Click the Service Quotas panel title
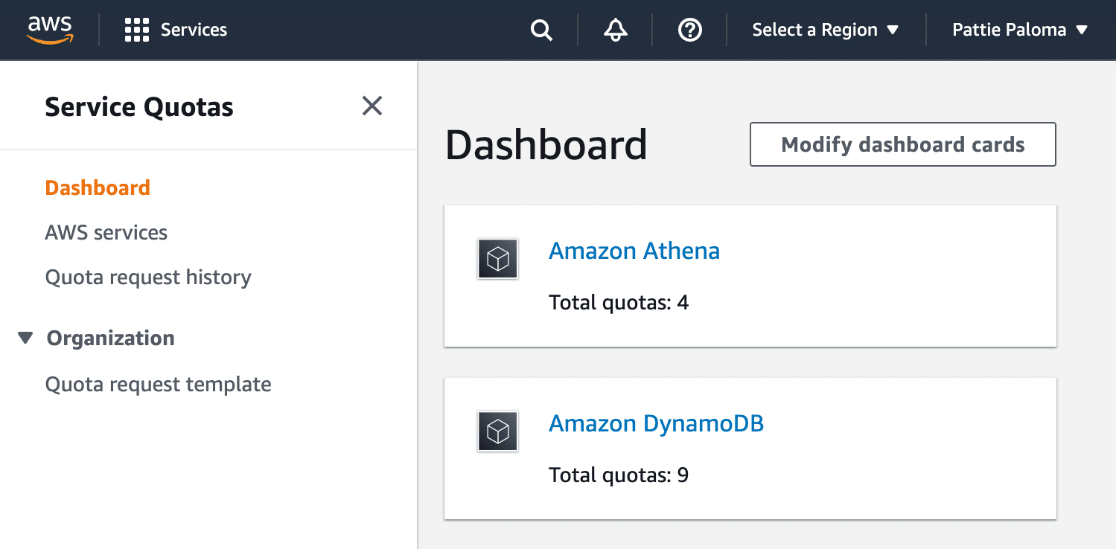Viewport: 1116px width, 549px height. click(139, 108)
